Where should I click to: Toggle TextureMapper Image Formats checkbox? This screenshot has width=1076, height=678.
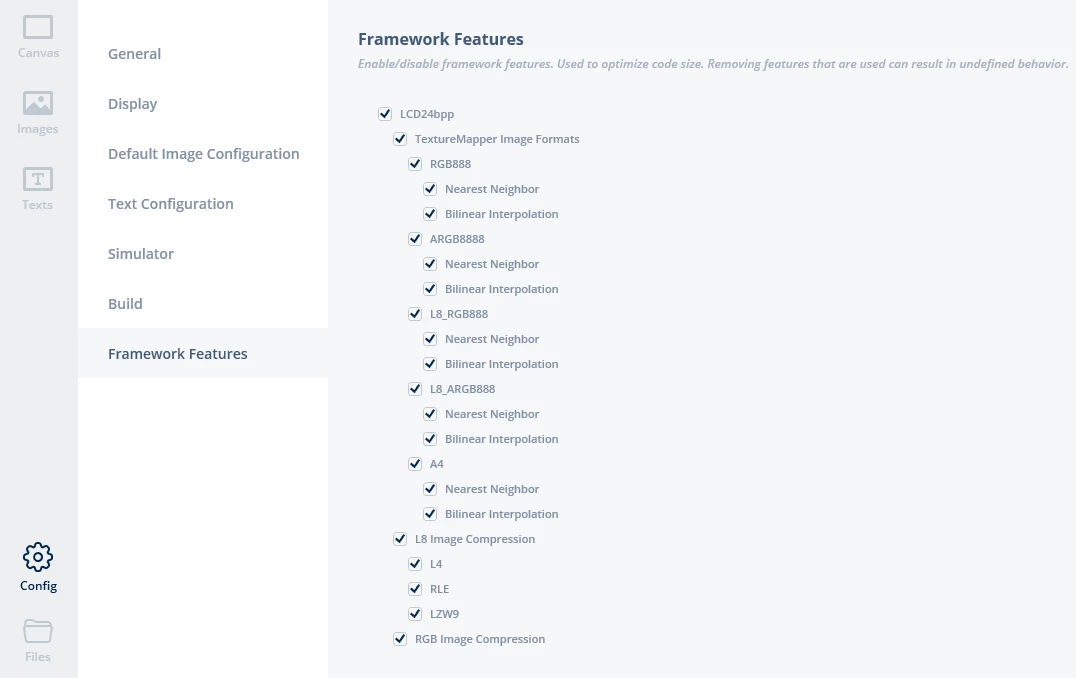click(400, 139)
